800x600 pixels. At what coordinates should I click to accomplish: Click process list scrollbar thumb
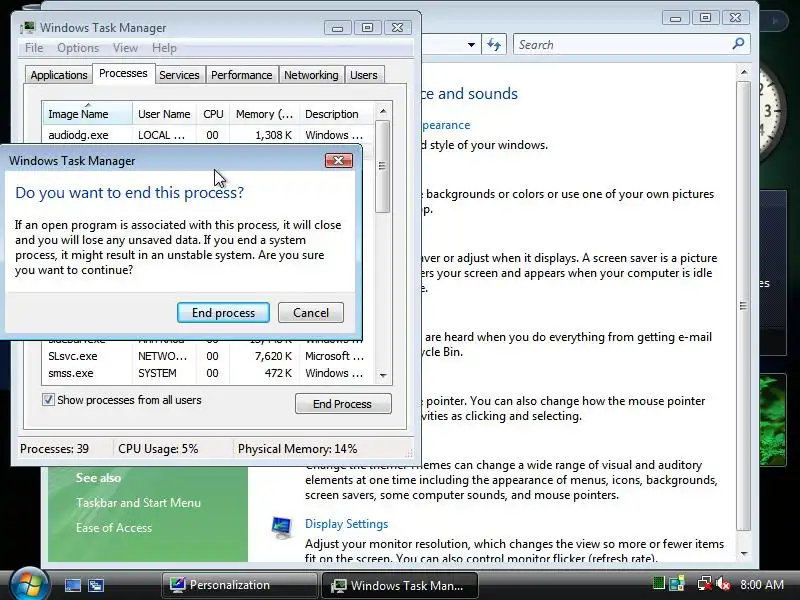click(382, 166)
